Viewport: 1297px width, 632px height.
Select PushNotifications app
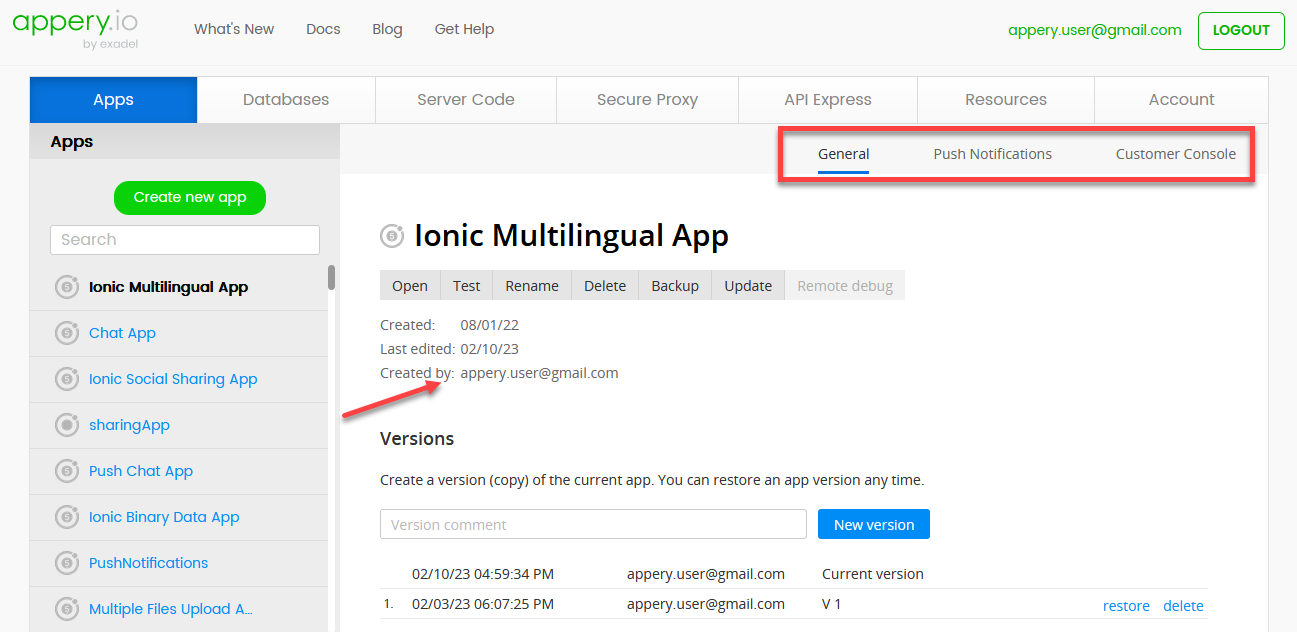149,563
